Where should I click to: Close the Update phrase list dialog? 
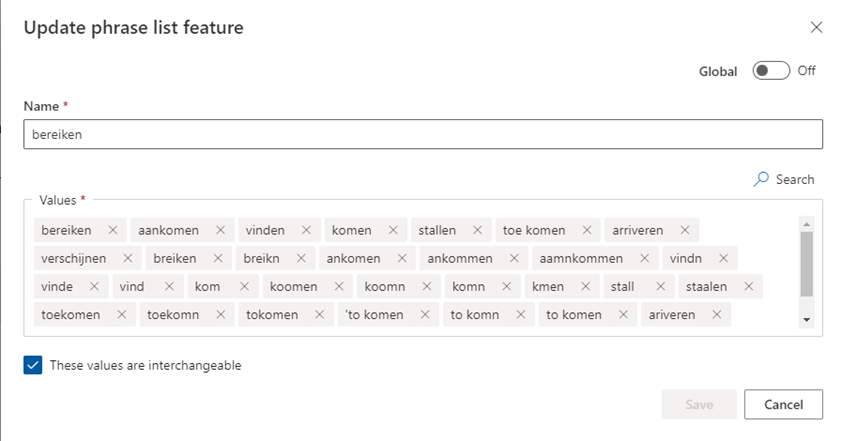817,28
